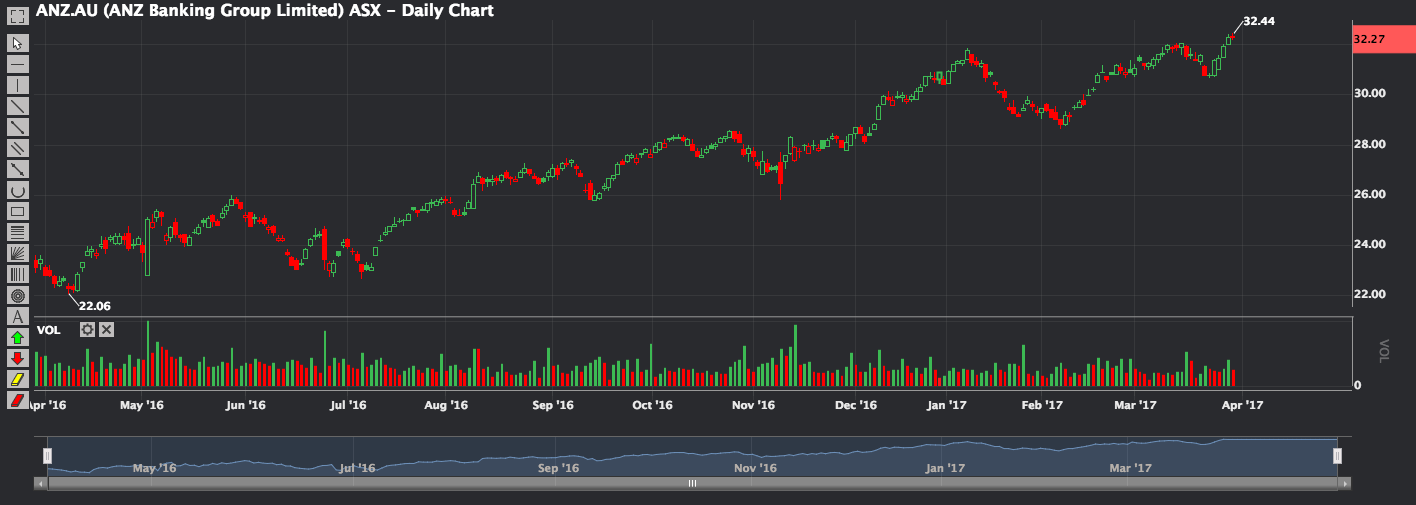Click the 32.44 high price annotation
Viewport: 1416px width, 505px height.
(1259, 20)
